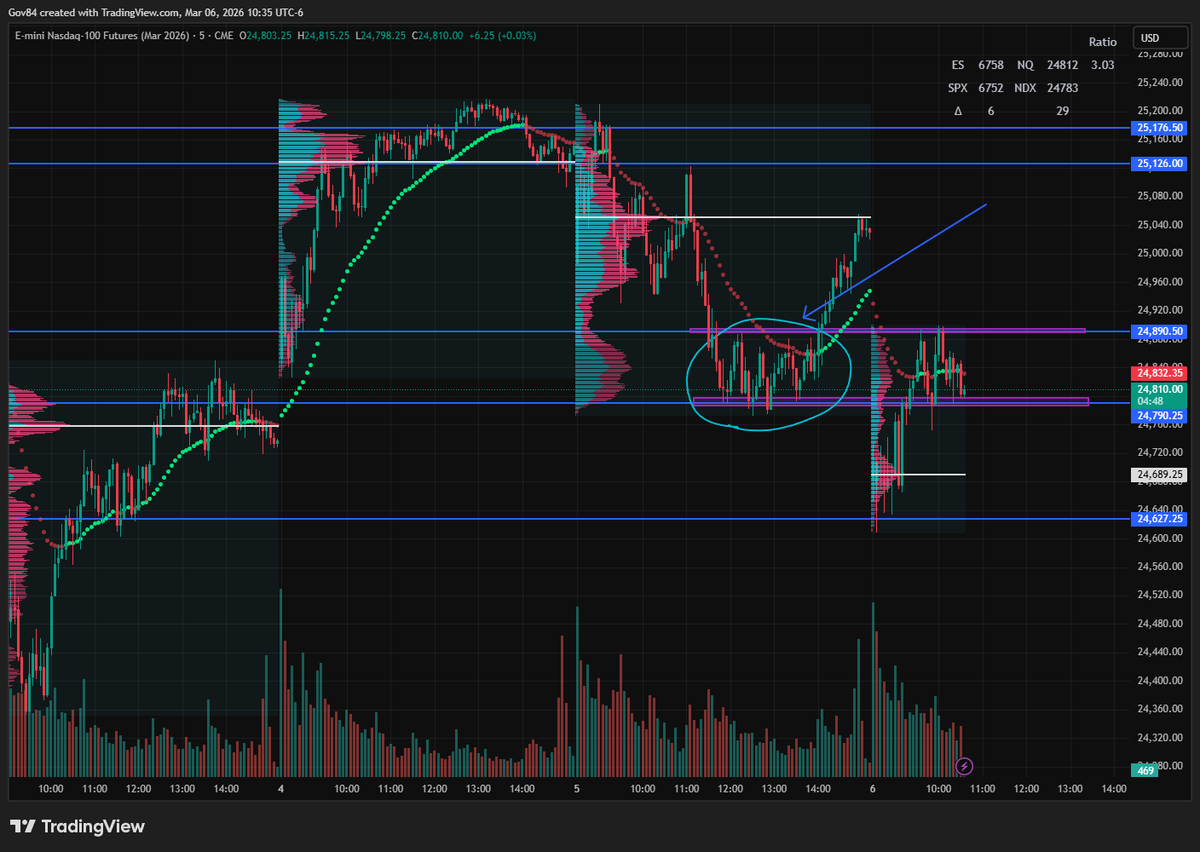The width and height of the screenshot is (1200, 852).
Task: Click the high value H24,815.25
Action: point(322,35)
